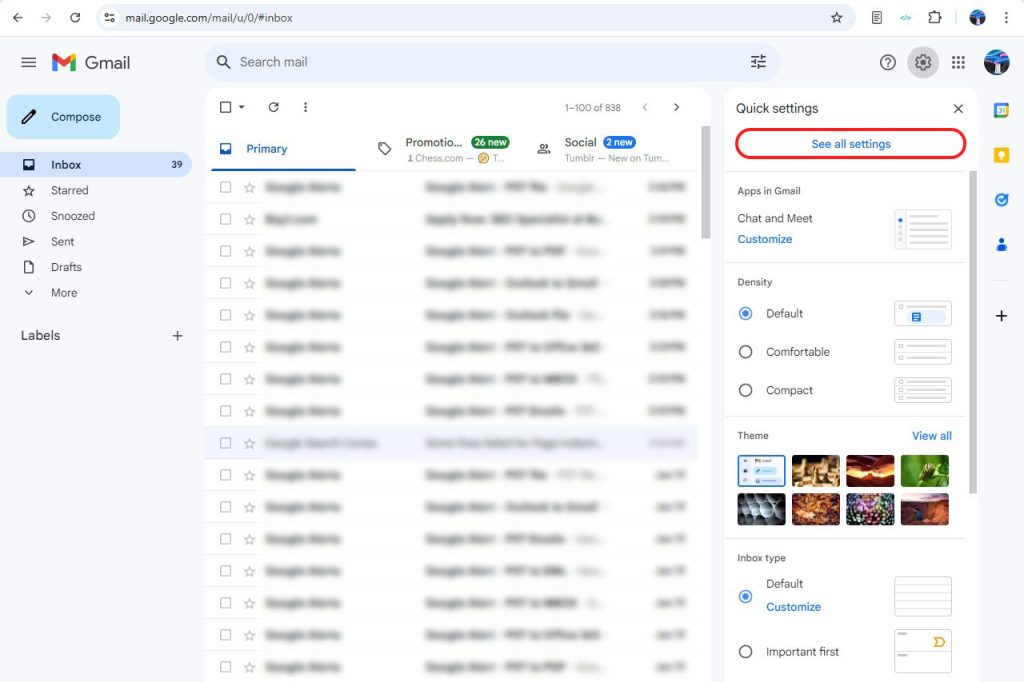The width and height of the screenshot is (1024, 682).
Task: Open the Google account avatar
Action: [997, 62]
